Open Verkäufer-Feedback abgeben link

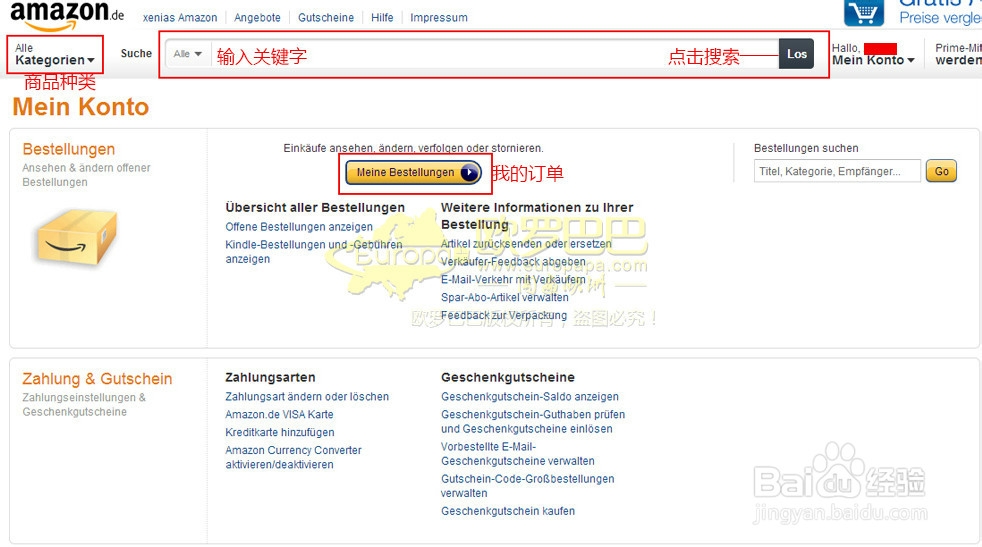pyautogui.click(x=514, y=262)
